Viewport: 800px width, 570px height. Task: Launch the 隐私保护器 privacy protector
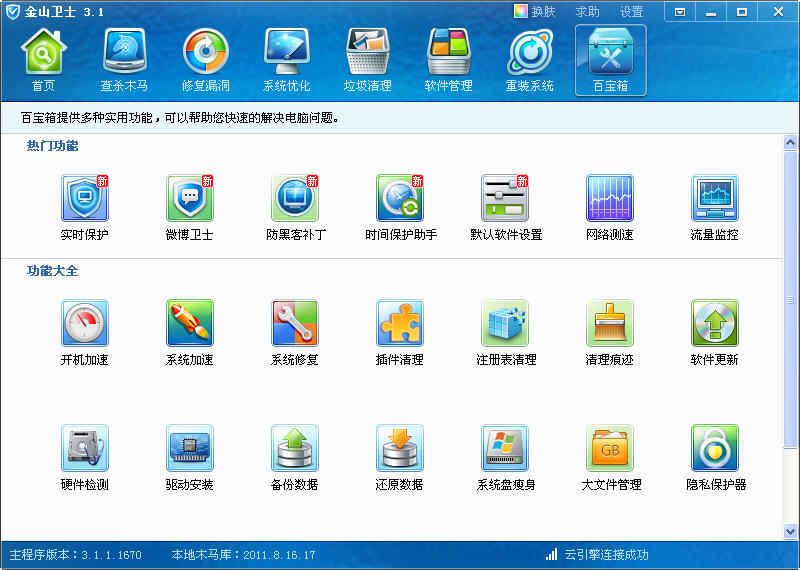[715, 449]
